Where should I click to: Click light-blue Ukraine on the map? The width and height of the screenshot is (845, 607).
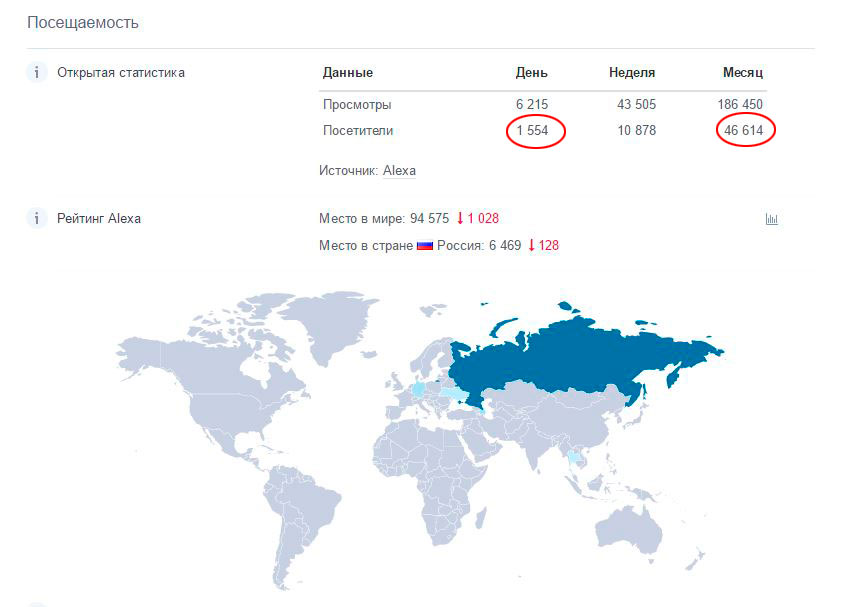coord(454,394)
